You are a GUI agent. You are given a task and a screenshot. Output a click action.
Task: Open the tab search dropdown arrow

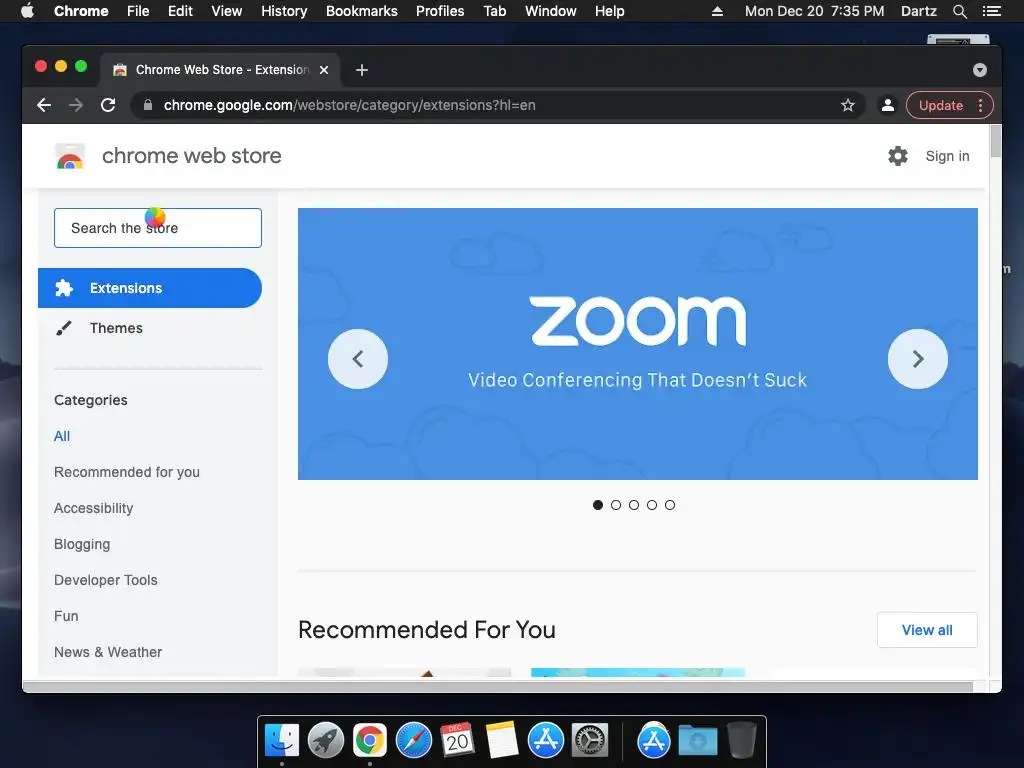tap(980, 70)
